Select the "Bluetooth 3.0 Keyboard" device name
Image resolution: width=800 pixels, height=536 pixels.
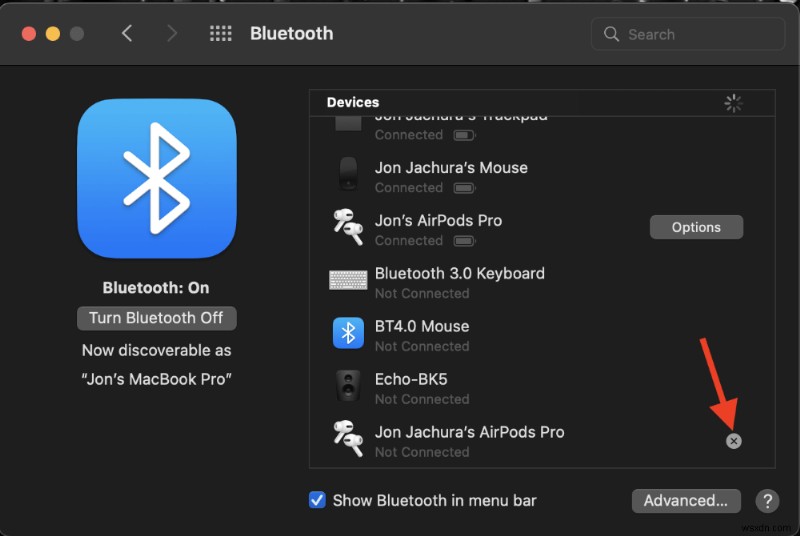click(460, 274)
